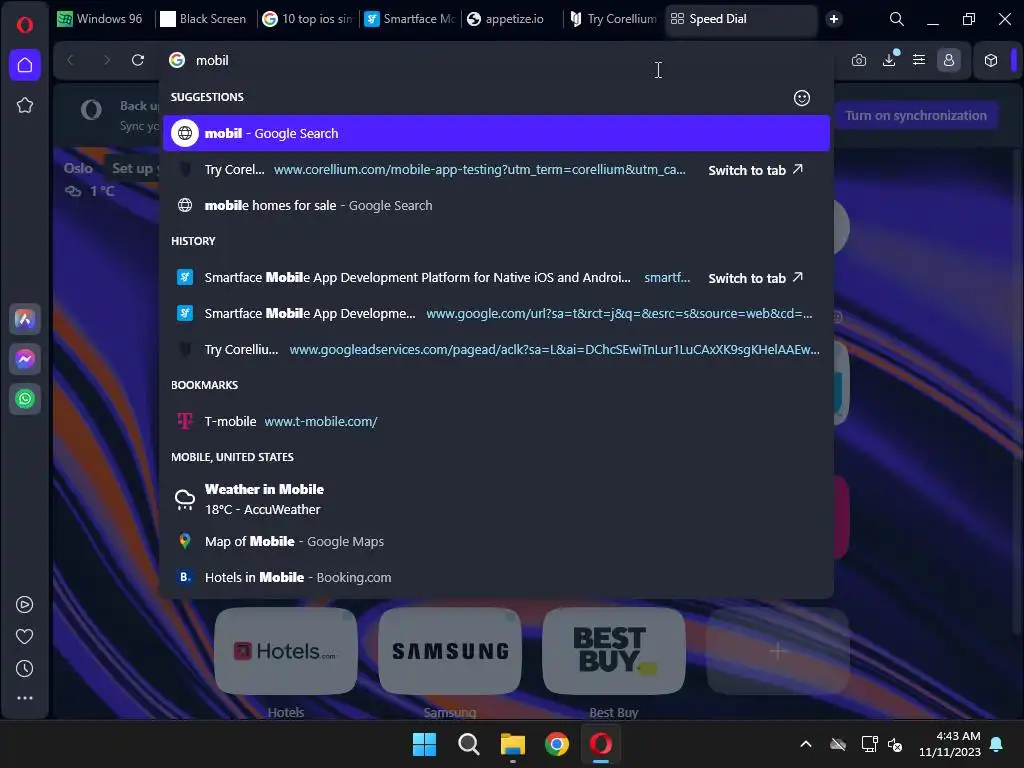Switch to the 10 top ios sim tab
Image resolution: width=1024 pixels, height=768 pixels.
[x=307, y=19]
